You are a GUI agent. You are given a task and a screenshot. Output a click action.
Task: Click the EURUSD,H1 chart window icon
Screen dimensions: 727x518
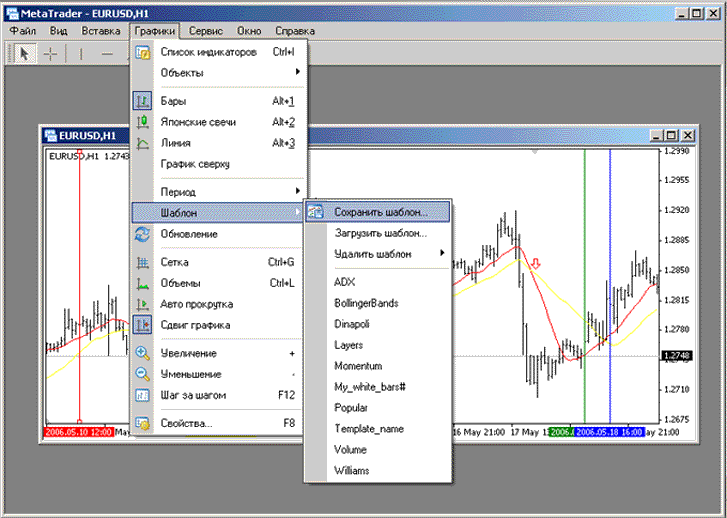(x=50, y=135)
